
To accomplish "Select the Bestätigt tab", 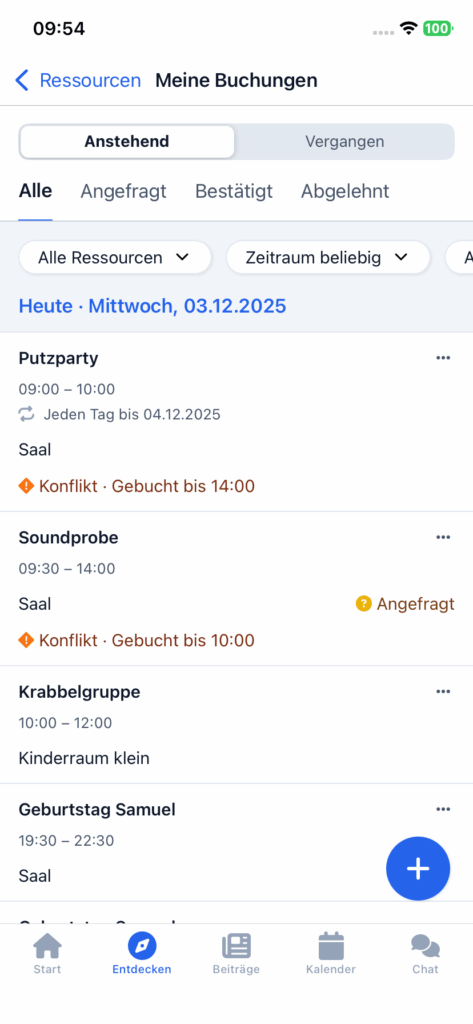I will pos(234,191).
